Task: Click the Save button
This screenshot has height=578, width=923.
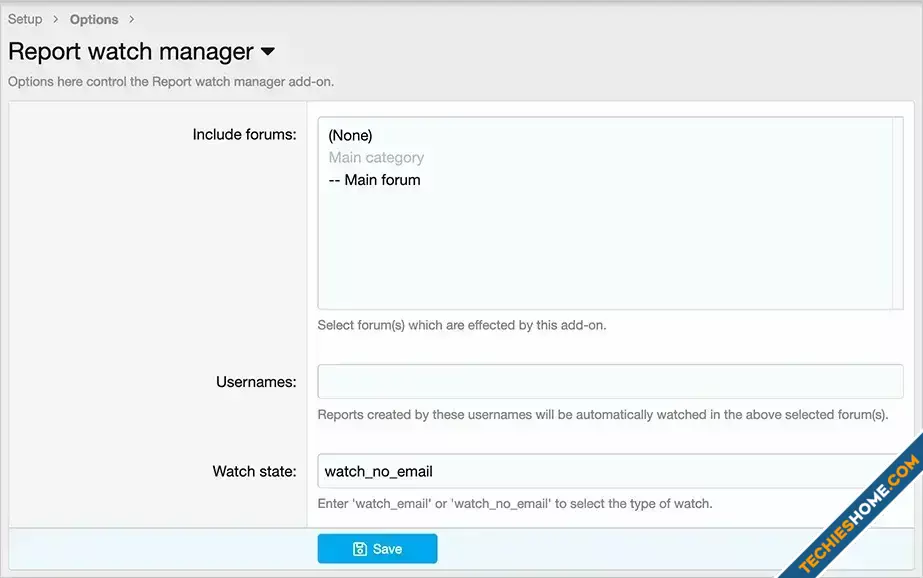Action: [377, 549]
